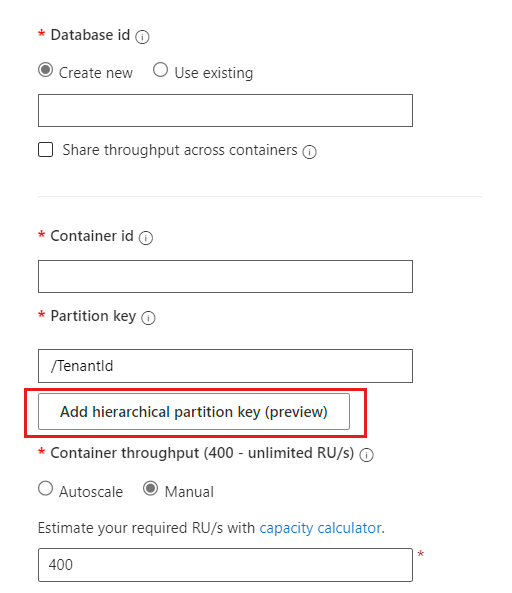Click the Partition key info icon
Image resolution: width=512 pixels, height=593 pixels.
tap(148, 318)
